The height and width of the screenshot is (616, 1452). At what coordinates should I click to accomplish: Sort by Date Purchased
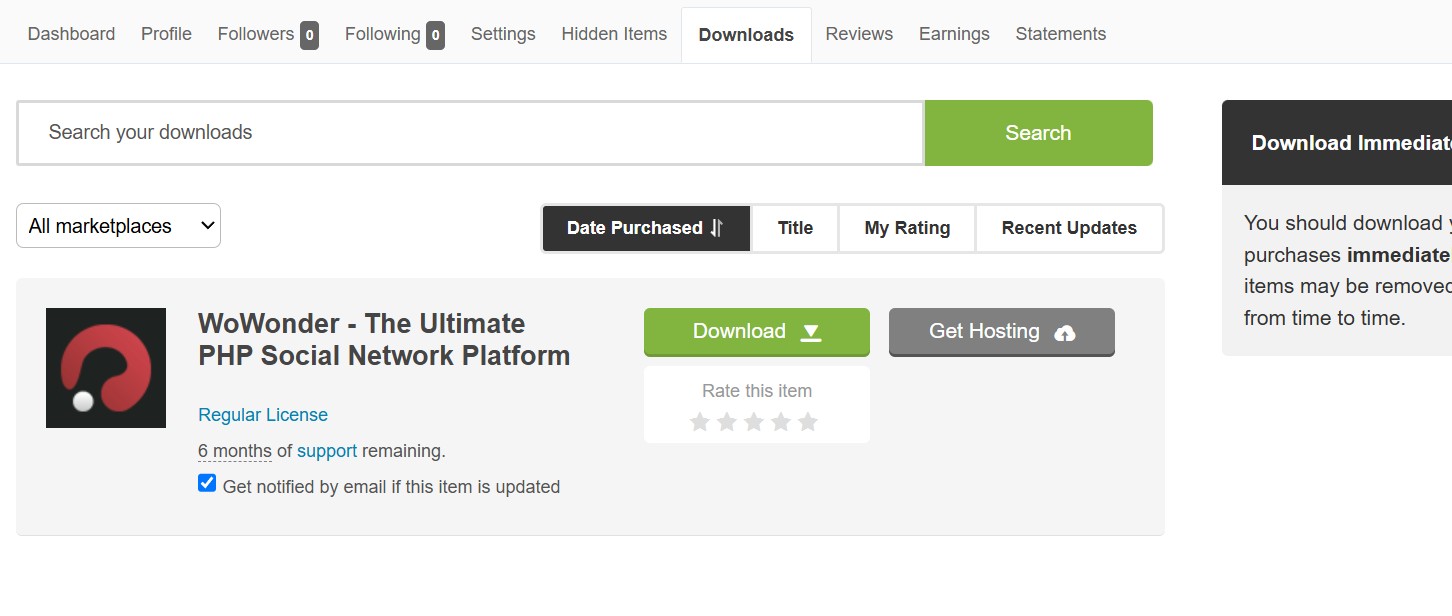[646, 228]
